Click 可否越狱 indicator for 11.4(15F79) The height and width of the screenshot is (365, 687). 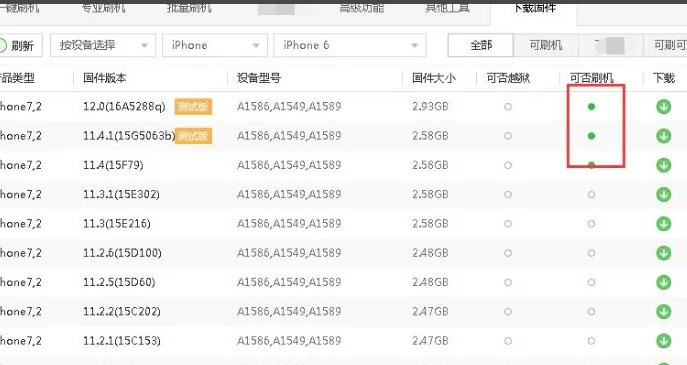508,165
